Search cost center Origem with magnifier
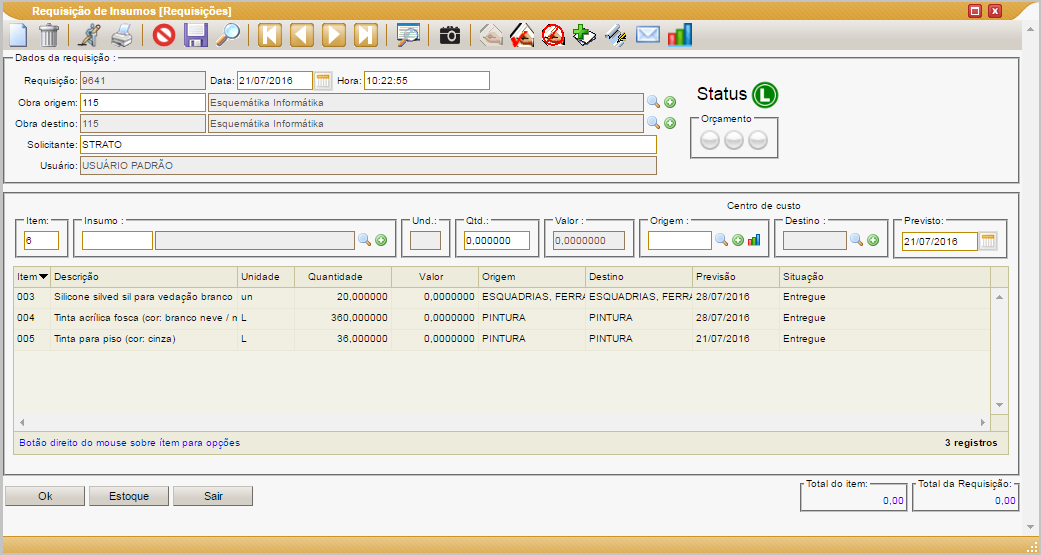The width and height of the screenshot is (1041, 555). [722, 240]
